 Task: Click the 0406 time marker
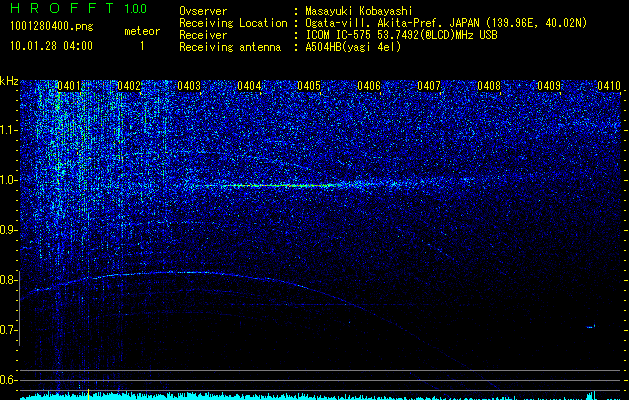tap(369, 86)
